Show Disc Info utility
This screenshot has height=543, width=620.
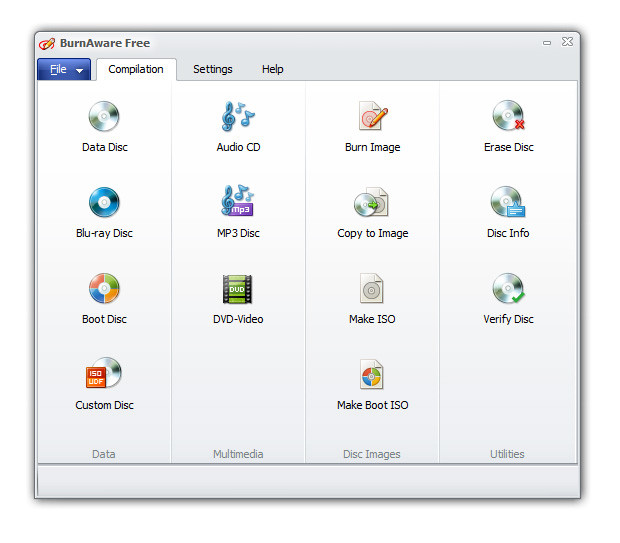508,202
